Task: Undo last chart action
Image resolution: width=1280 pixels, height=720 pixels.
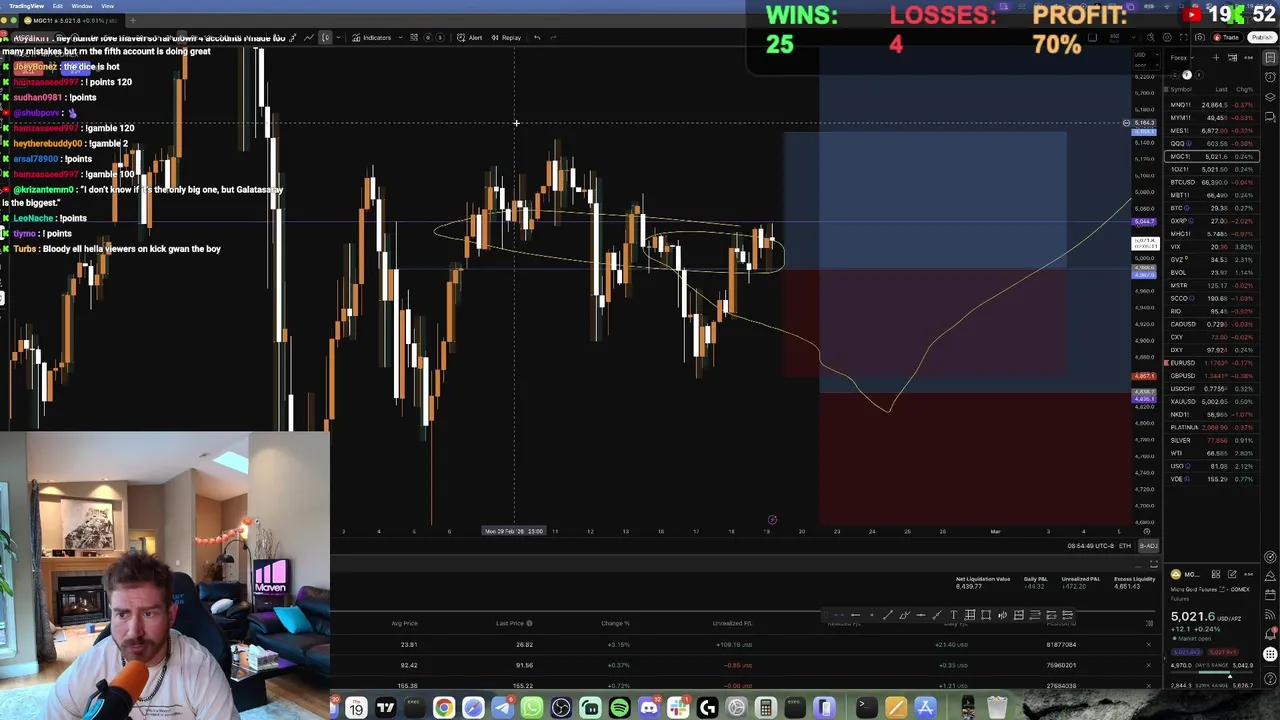Action: (537, 38)
